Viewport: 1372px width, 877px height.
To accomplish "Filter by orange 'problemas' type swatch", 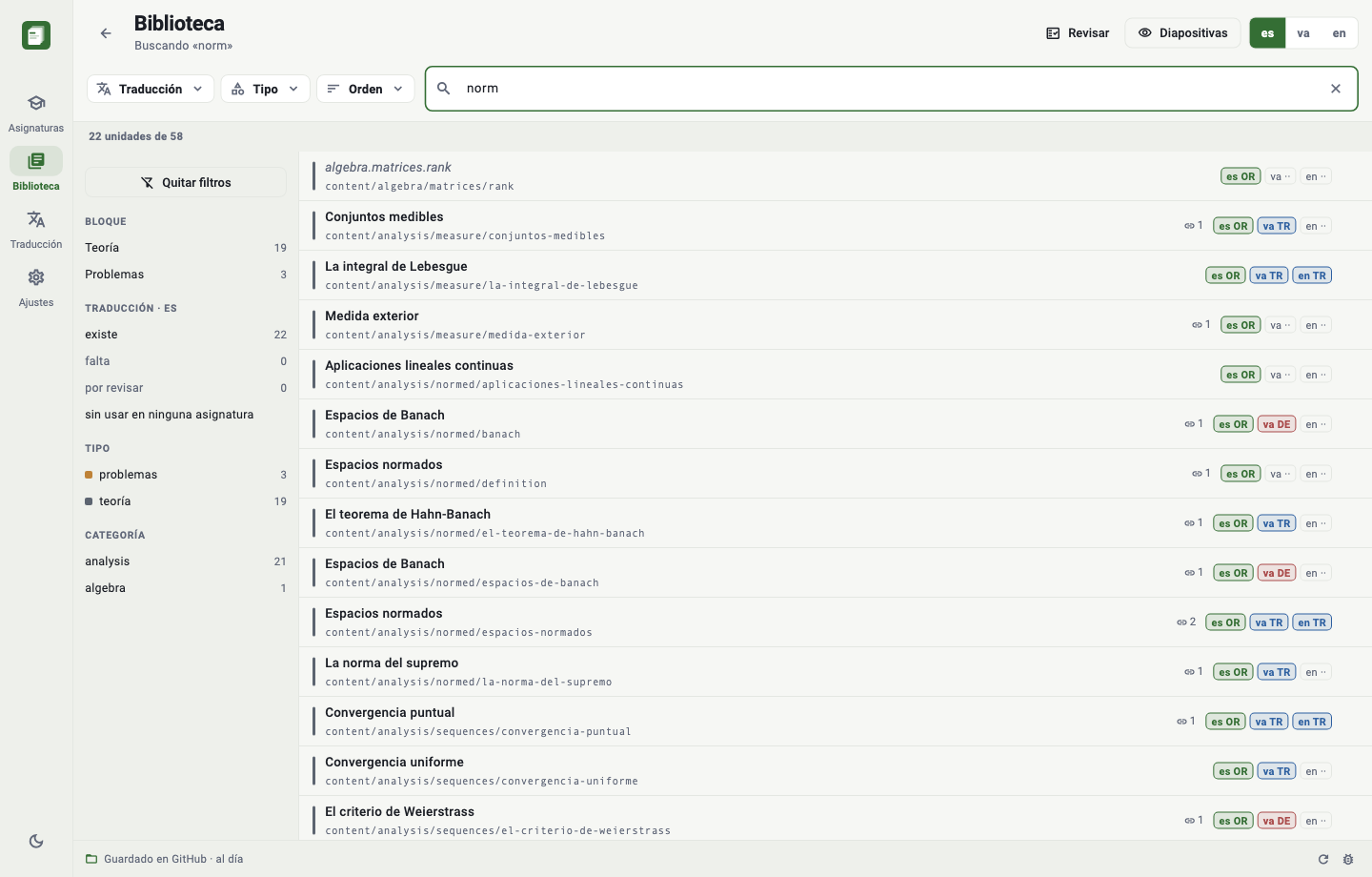I will coord(89,475).
